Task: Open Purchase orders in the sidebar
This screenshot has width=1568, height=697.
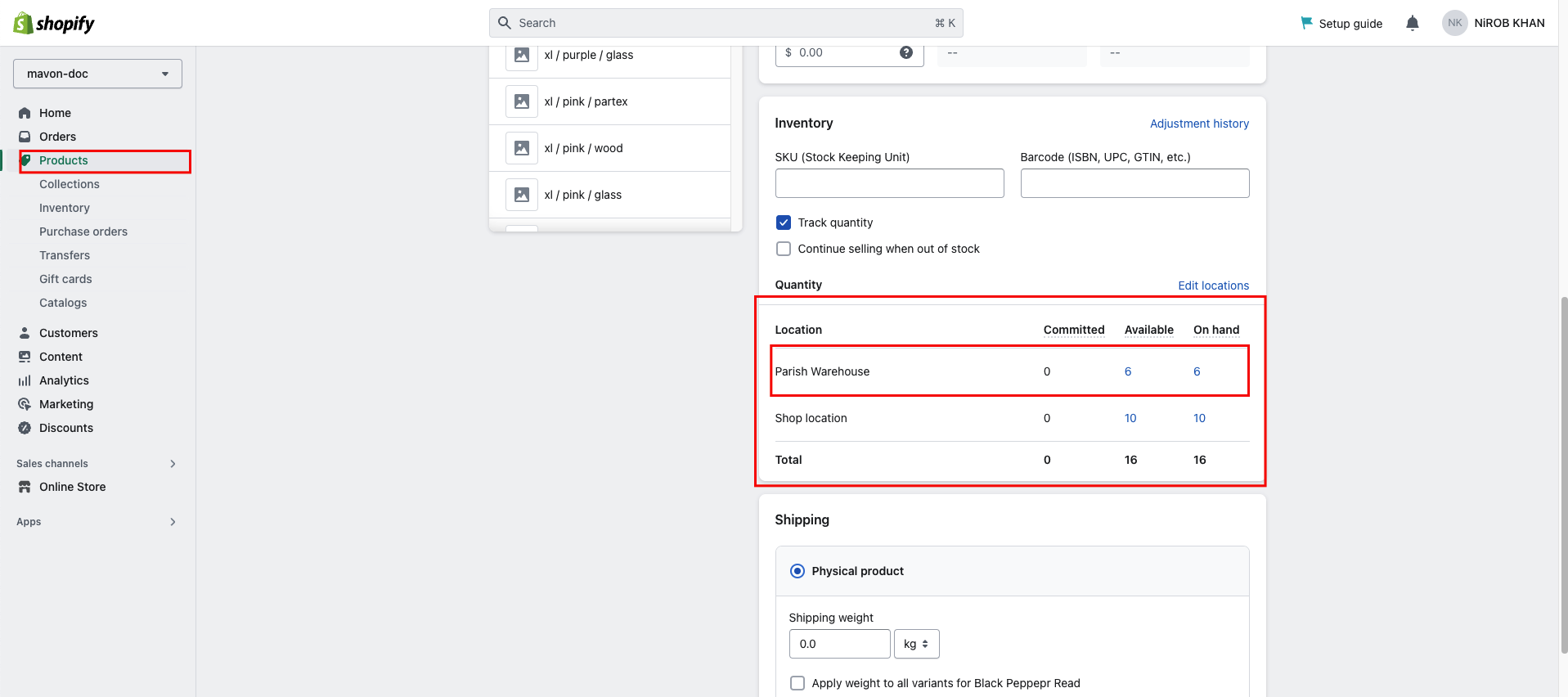Action: (83, 232)
